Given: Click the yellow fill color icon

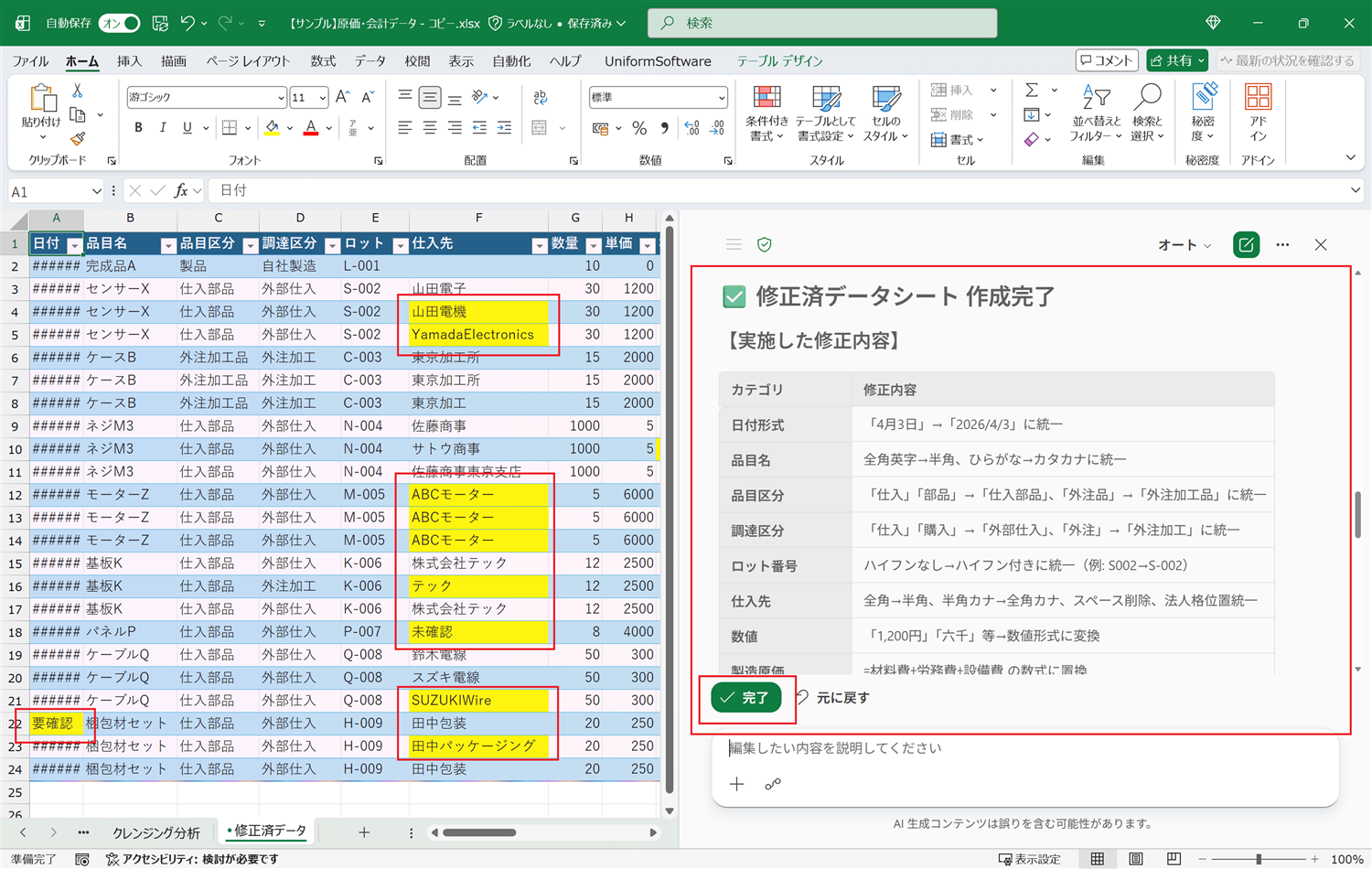Looking at the screenshot, I should click(x=272, y=128).
